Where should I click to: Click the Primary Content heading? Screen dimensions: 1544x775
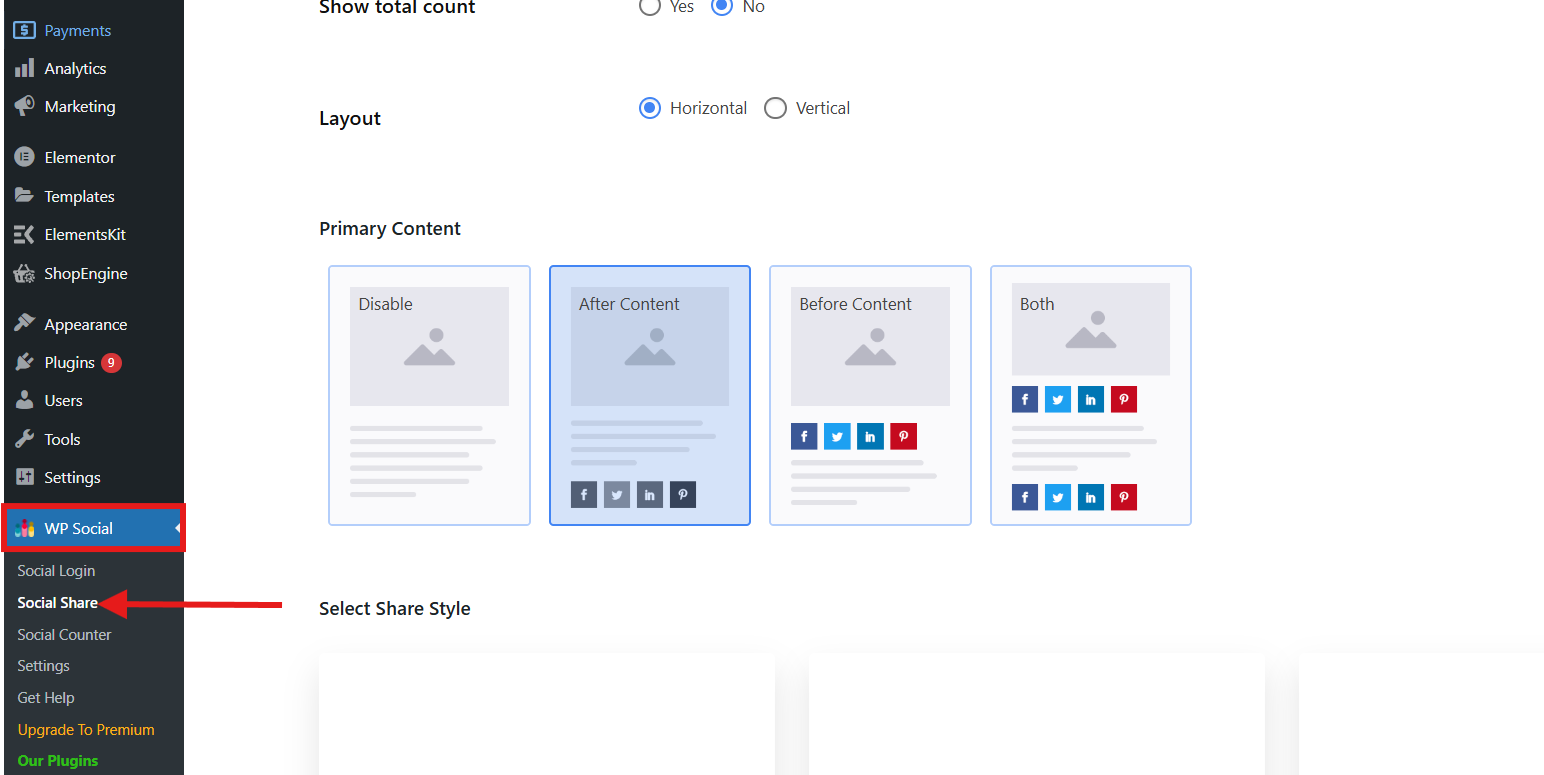(390, 228)
